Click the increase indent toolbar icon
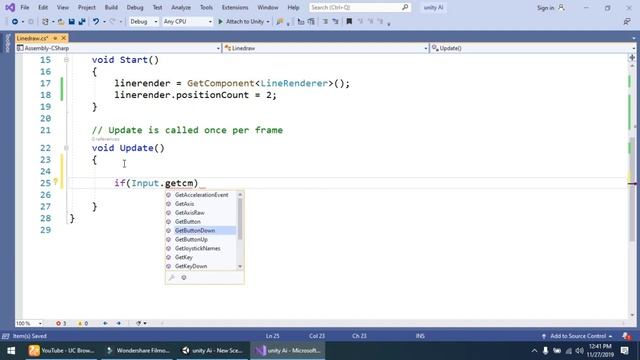The width and height of the screenshot is (640, 360). [336, 22]
